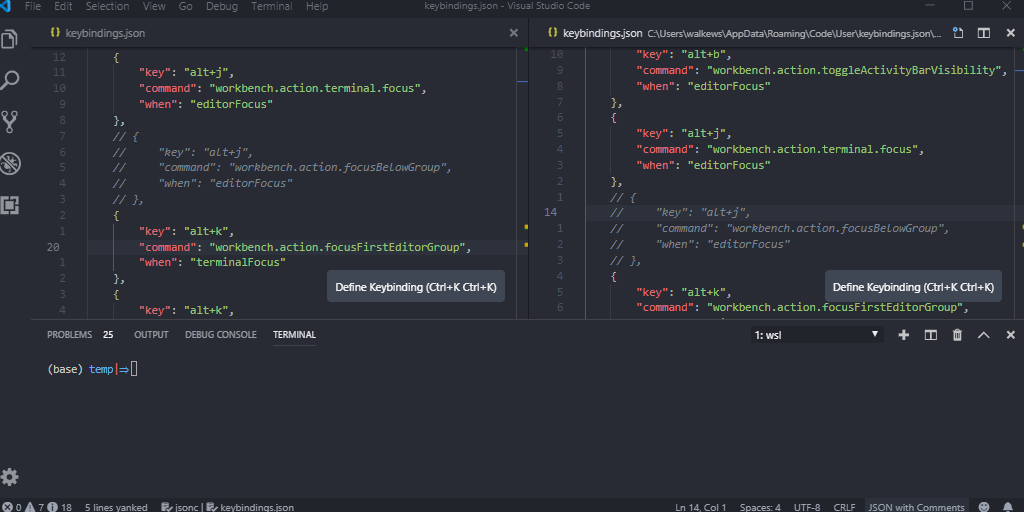Image resolution: width=1024 pixels, height=512 pixels.
Task: Create a new terminal with plus icon
Action: click(904, 335)
